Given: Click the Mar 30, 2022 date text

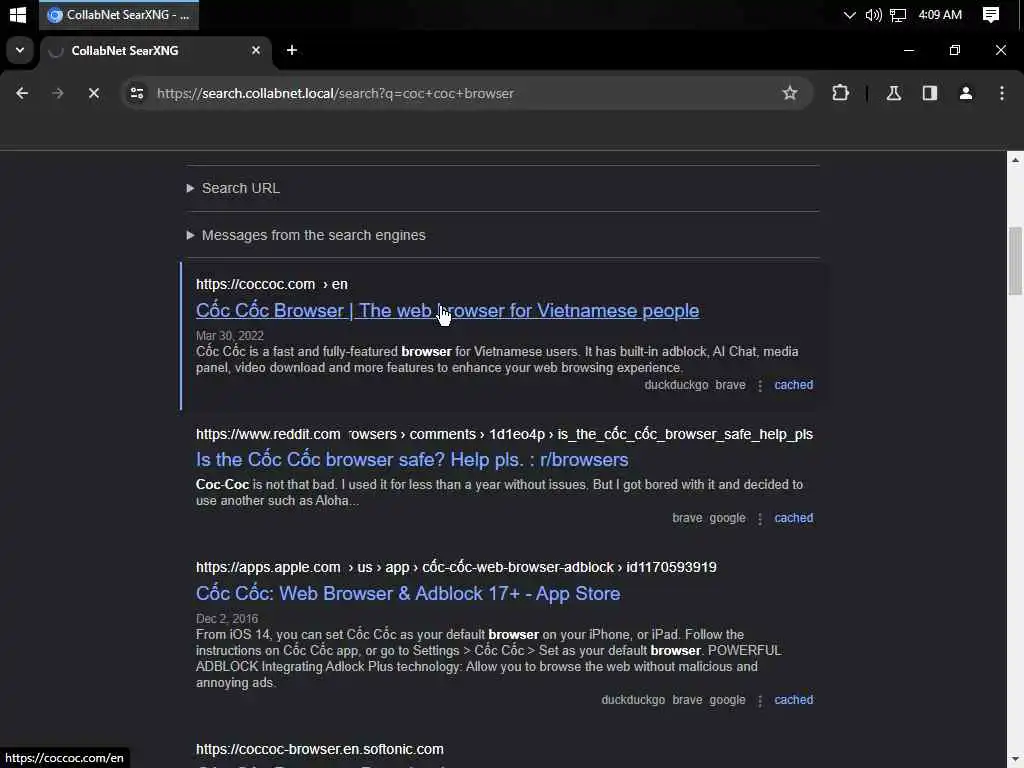Looking at the screenshot, I should pyautogui.click(x=230, y=336).
